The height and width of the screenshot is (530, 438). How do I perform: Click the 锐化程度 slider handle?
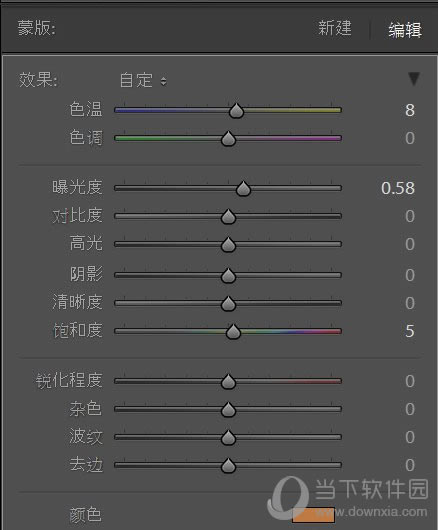click(228, 382)
